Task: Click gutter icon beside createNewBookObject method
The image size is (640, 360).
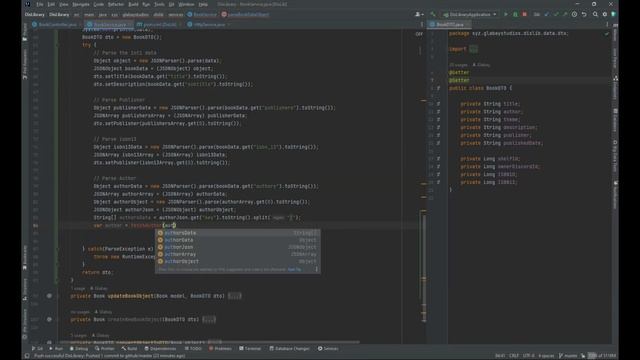Action: click(49, 320)
